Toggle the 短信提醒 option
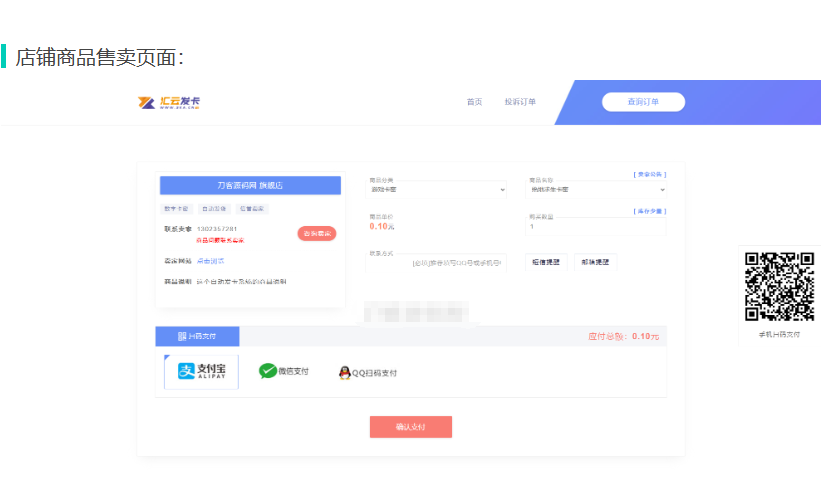This screenshot has width=825, height=495. coord(546,262)
